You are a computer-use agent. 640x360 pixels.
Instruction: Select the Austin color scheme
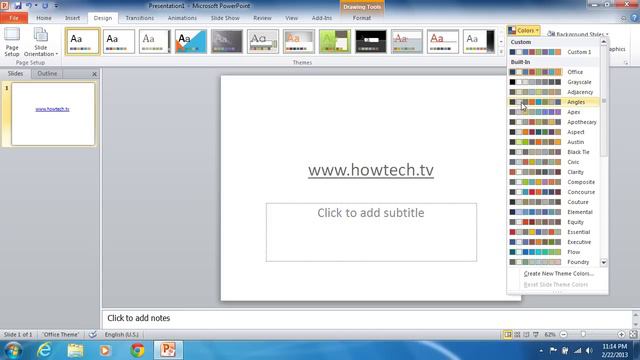[x=553, y=142]
